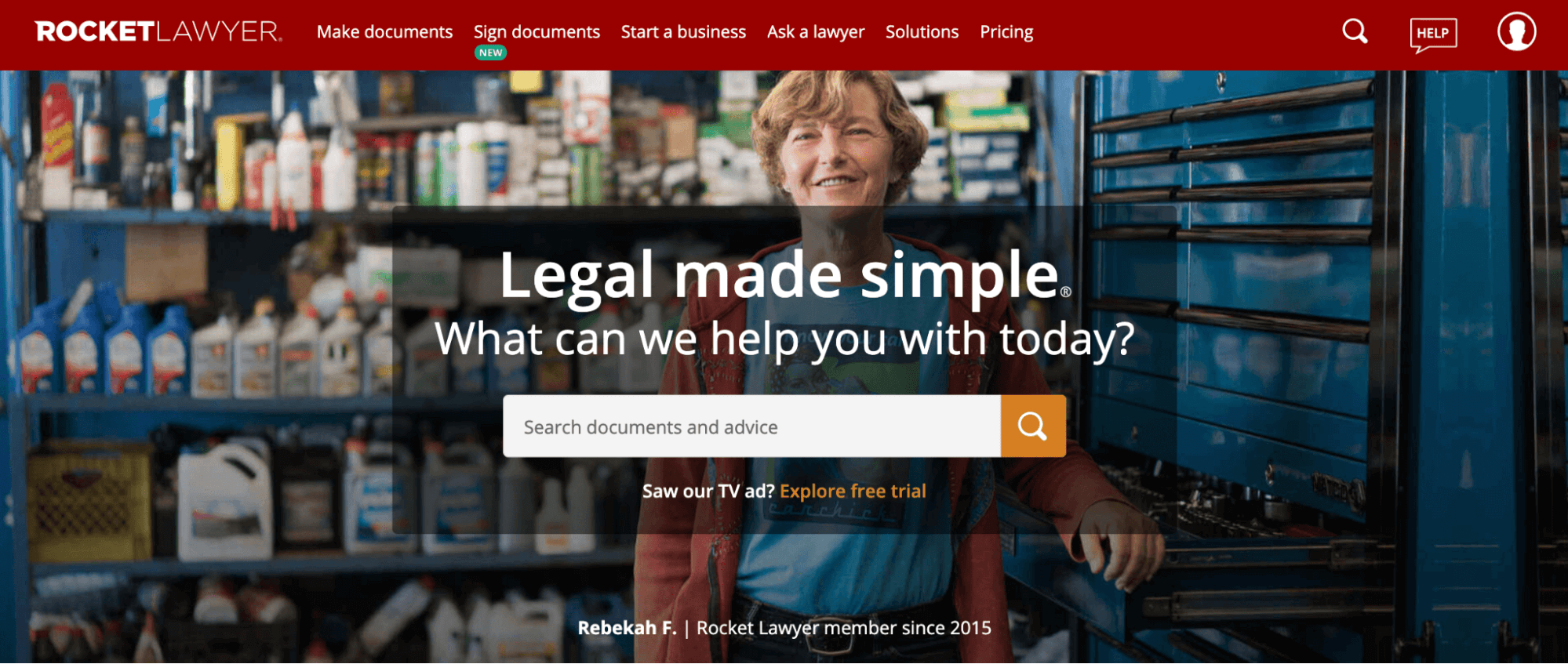The image size is (1568, 664).
Task: Click Rocket Lawyer member since 2015 text
Action: pos(844,628)
